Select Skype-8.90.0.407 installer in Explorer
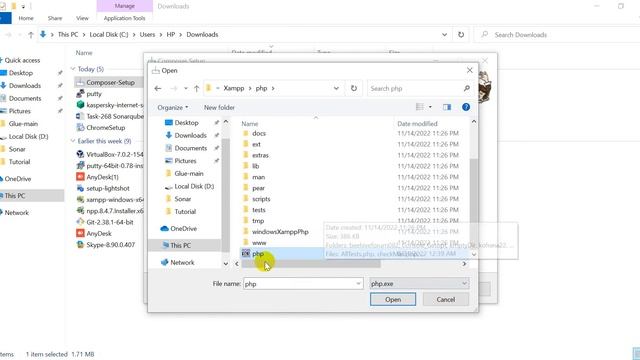This screenshot has width=640, height=360. 110,244
